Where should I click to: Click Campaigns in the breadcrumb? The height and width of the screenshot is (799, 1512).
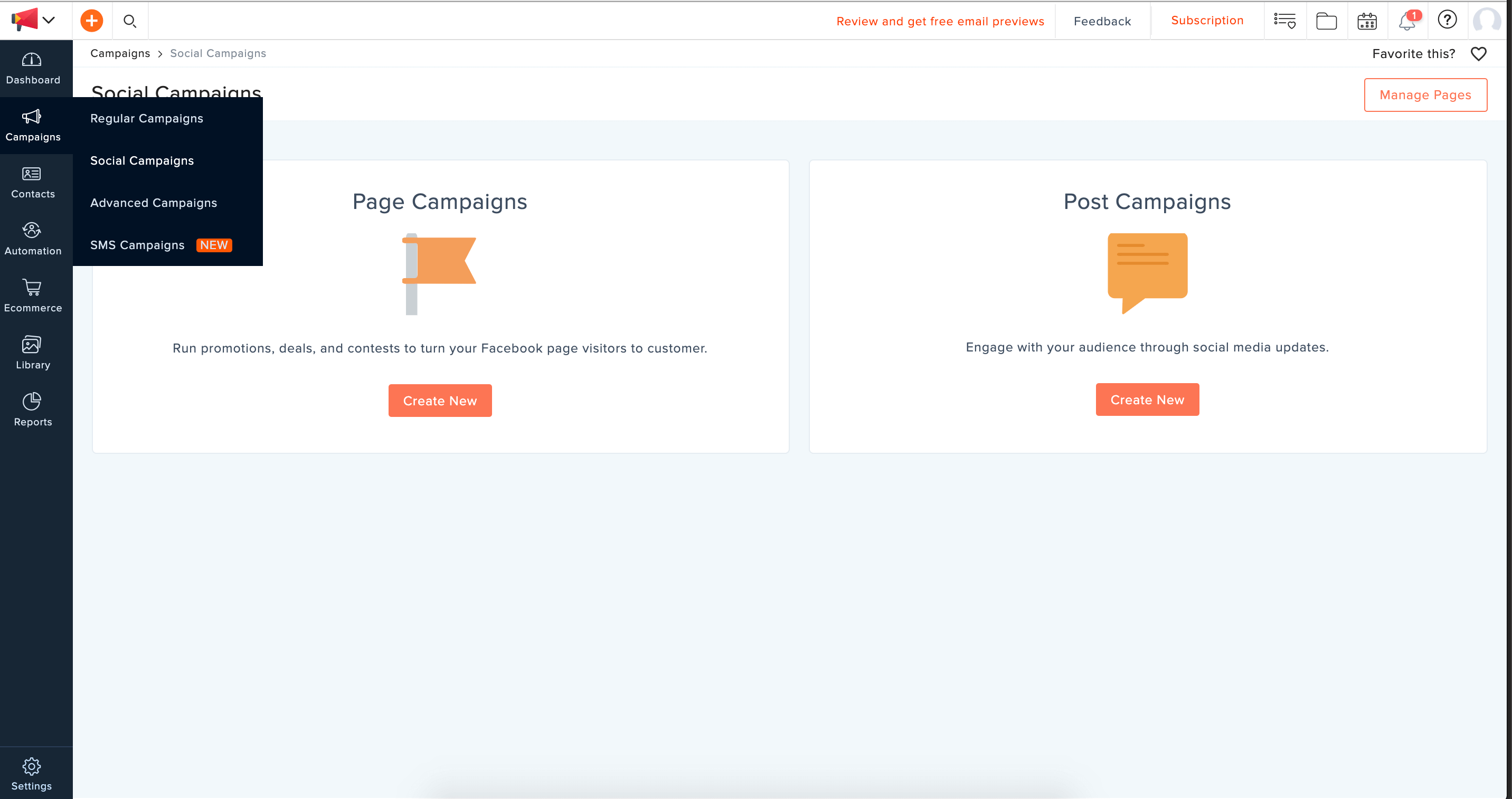tap(120, 53)
